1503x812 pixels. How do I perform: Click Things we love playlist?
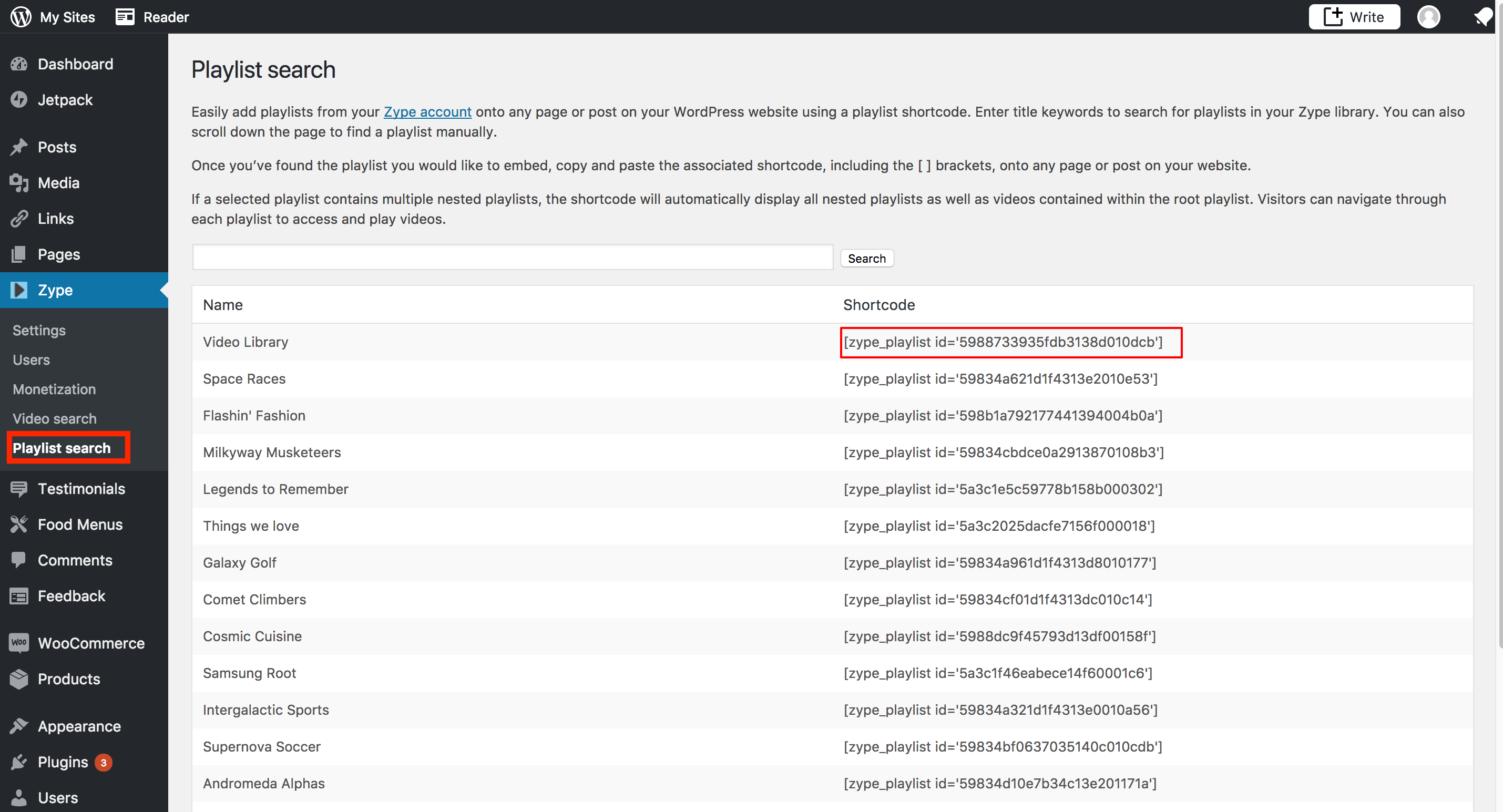pos(251,526)
